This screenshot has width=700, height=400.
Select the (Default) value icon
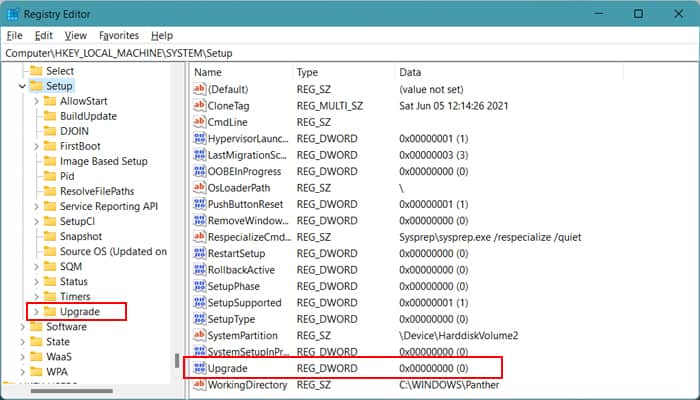(199, 89)
